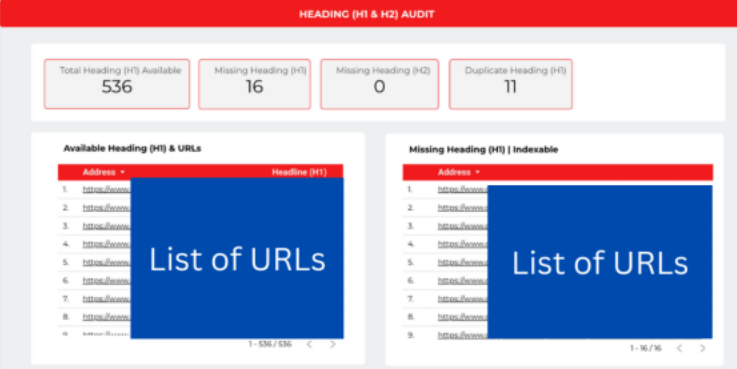
Task: Click the Total Heading (H1) Available scorecard
Action: (x=117, y=84)
